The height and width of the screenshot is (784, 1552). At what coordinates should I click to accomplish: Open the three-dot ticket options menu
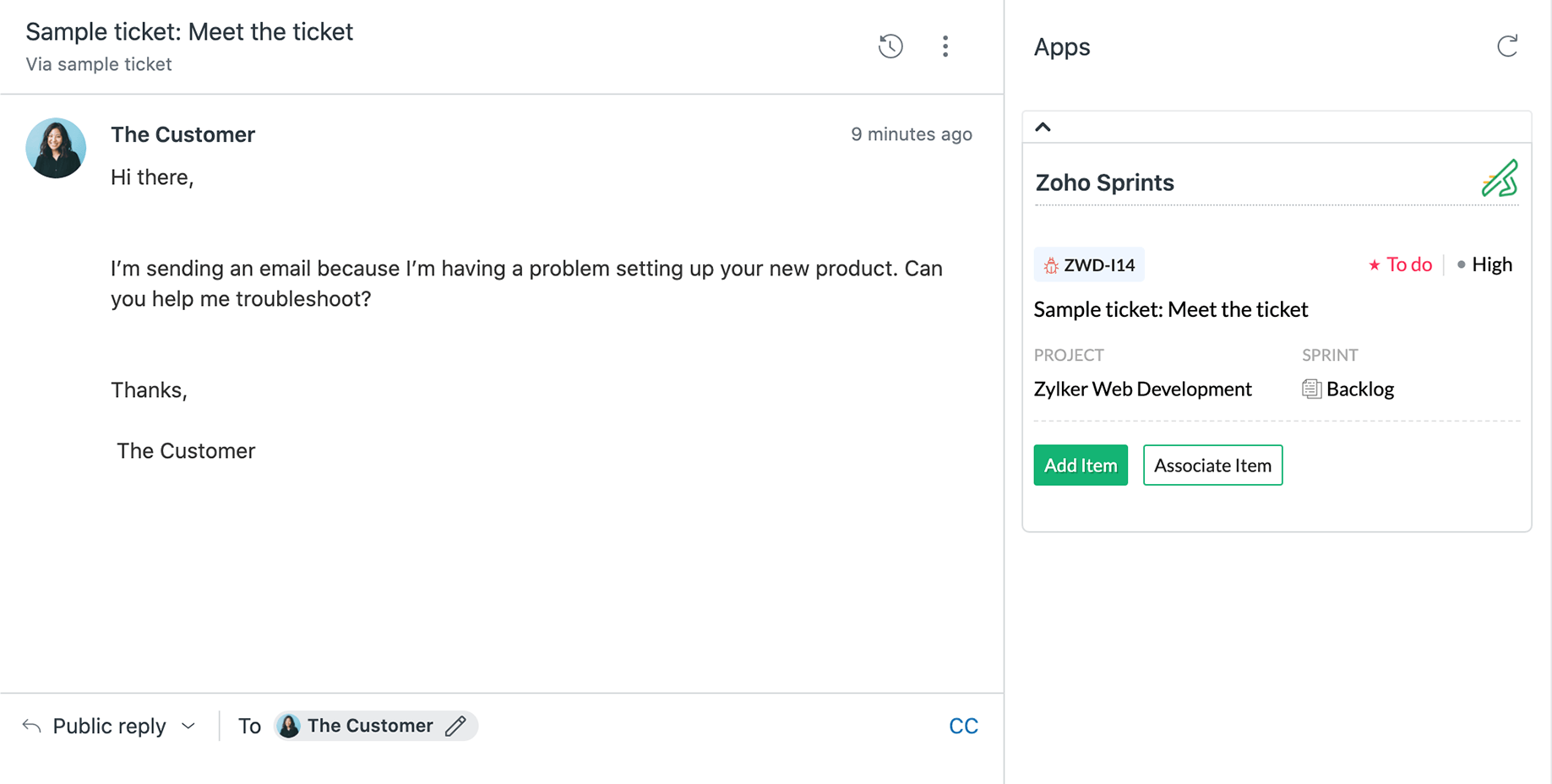[945, 46]
